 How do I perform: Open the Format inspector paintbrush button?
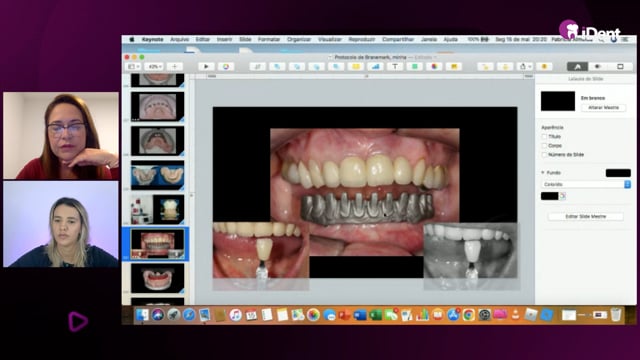click(578, 67)
